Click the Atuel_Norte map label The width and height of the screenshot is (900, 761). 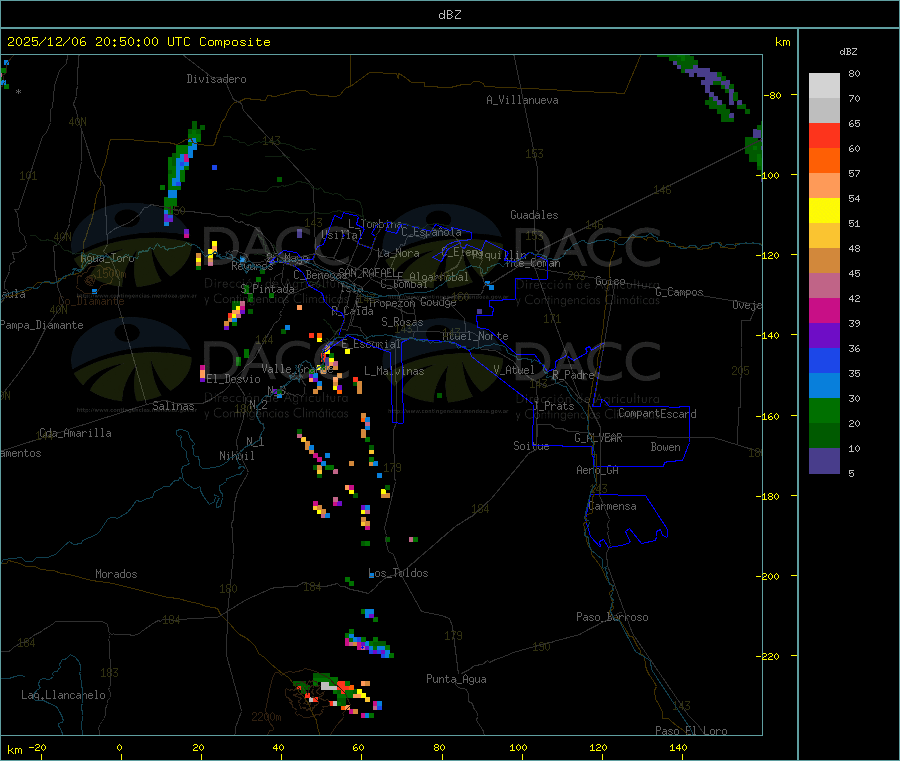point(475,336)
